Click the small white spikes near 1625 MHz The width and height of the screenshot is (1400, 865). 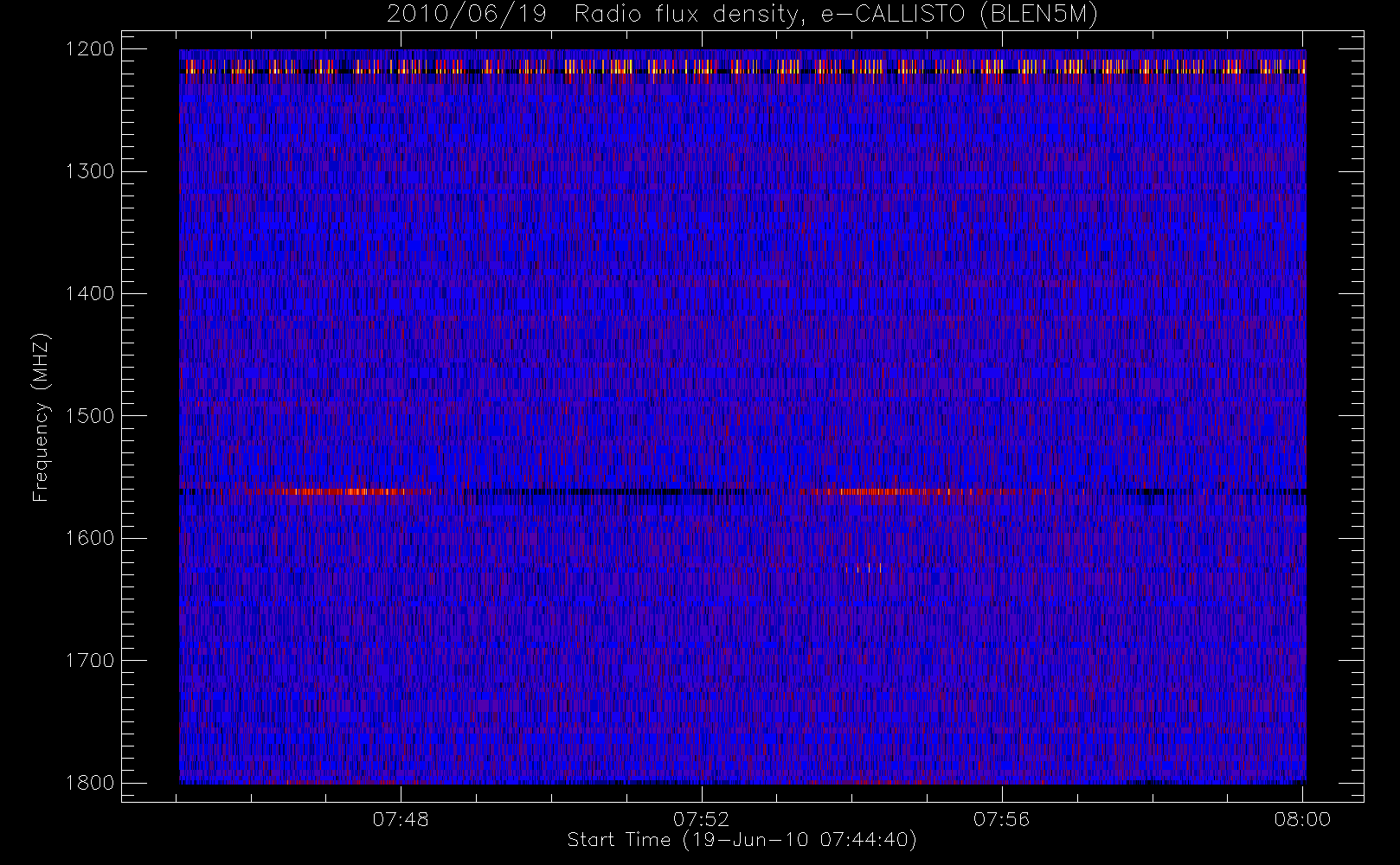(864, 568)
